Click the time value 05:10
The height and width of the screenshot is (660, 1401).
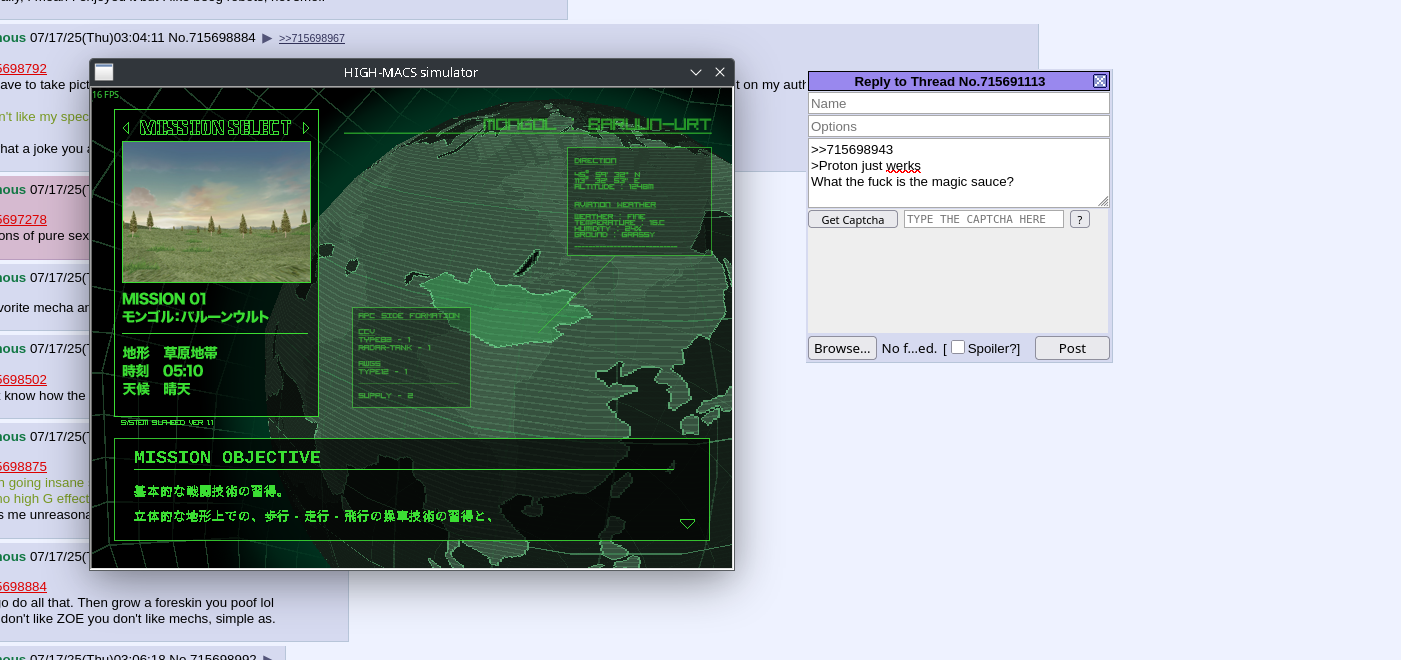183,371
